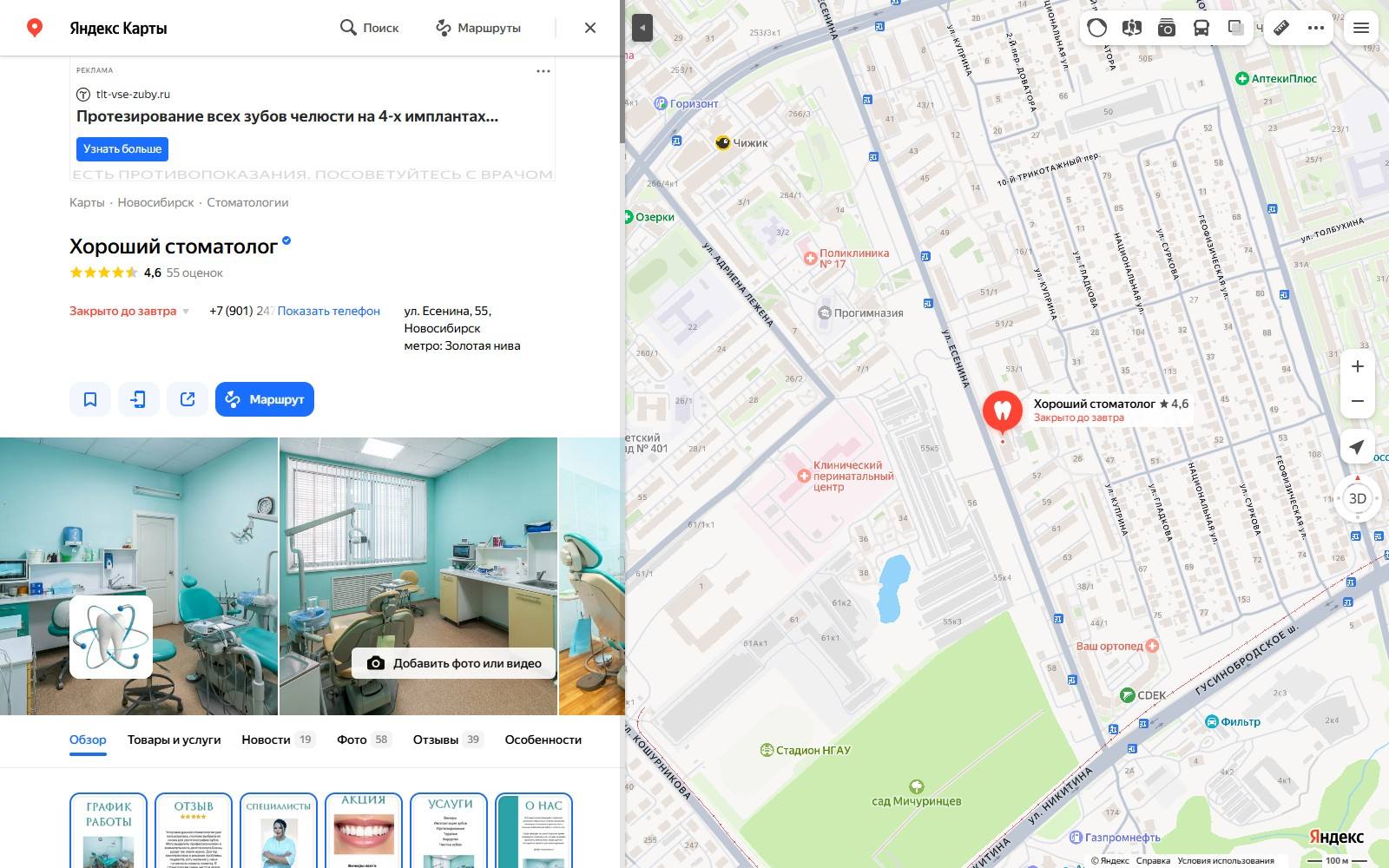The width and height of the screenshot is (1389, 868).
Task: Open more map tools three-dot menu
Action: click(1316, 28)
